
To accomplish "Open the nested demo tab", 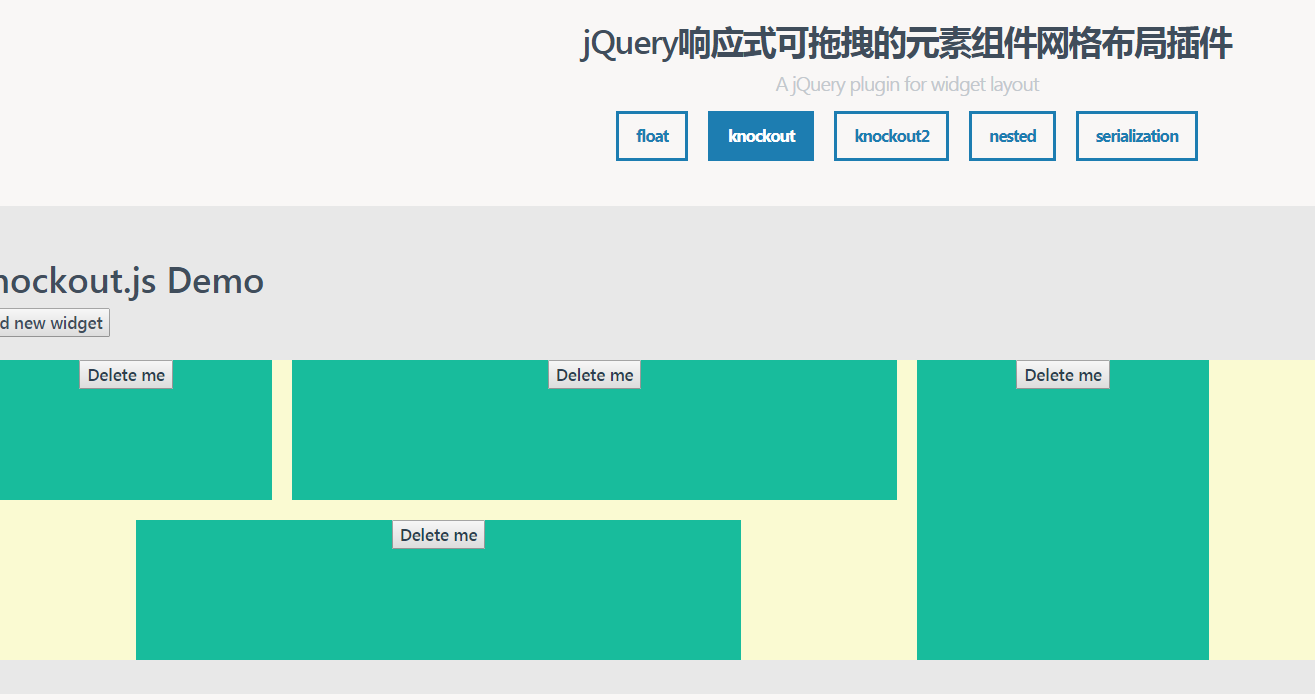I will [1012, 136].
